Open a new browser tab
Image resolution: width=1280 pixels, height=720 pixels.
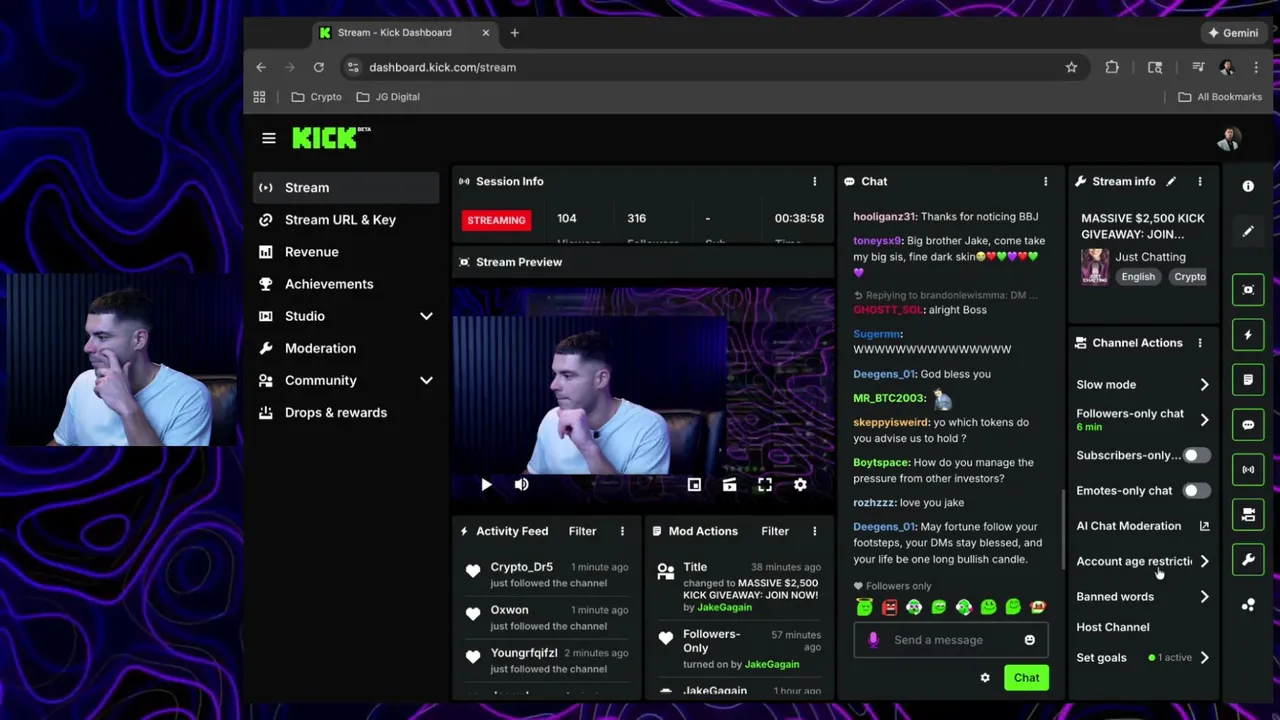point(514,33)
